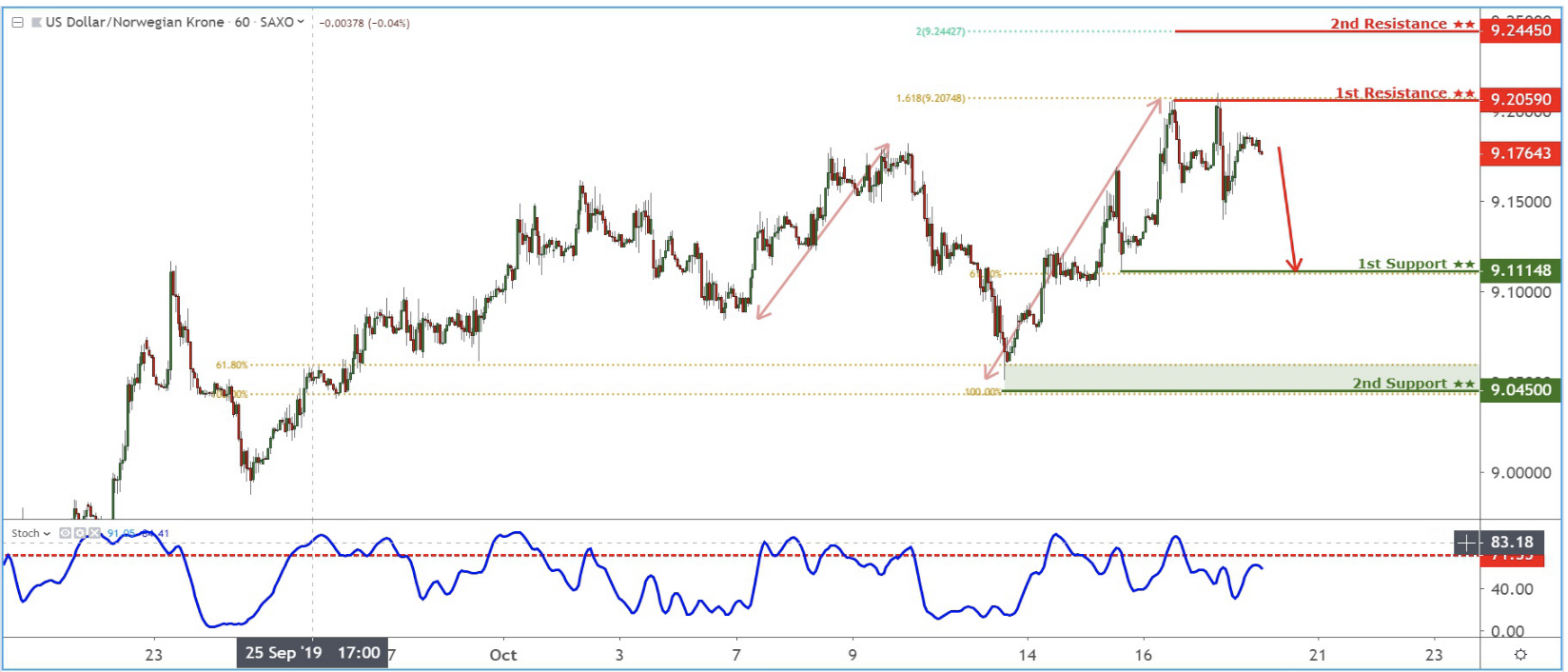Expand the Stoch indicator dropdown
Viewport: 1568px width, 672px height.
click(47, 534)
